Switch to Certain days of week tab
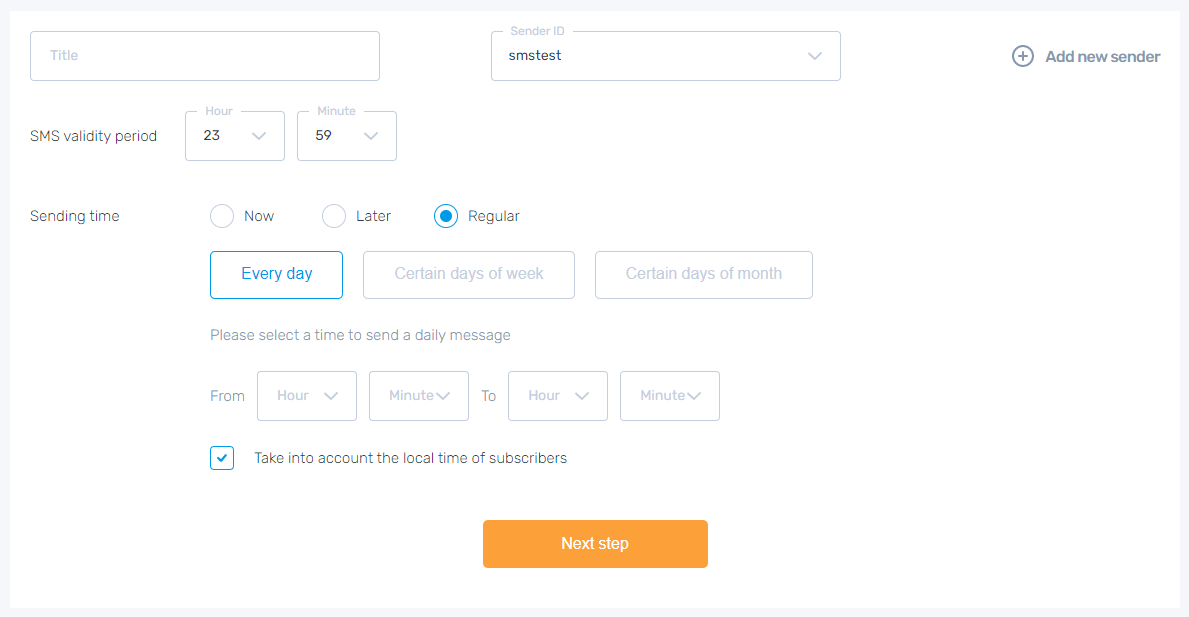This screenshot has width=1189, height=617. [468, 275]
